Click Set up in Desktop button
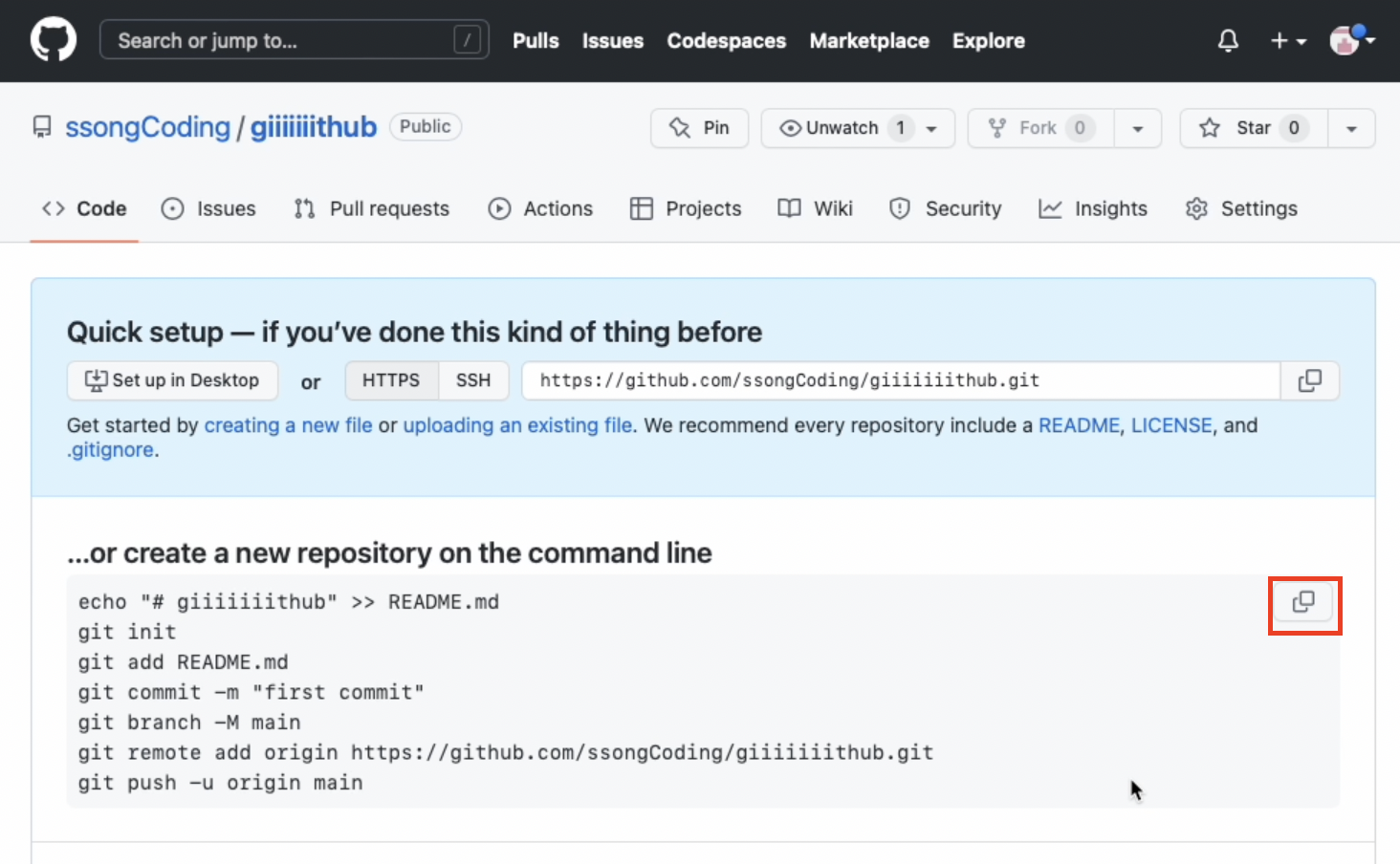This screenshot has width=1400, height=864. pyautogui.click(x=172, y=380)
